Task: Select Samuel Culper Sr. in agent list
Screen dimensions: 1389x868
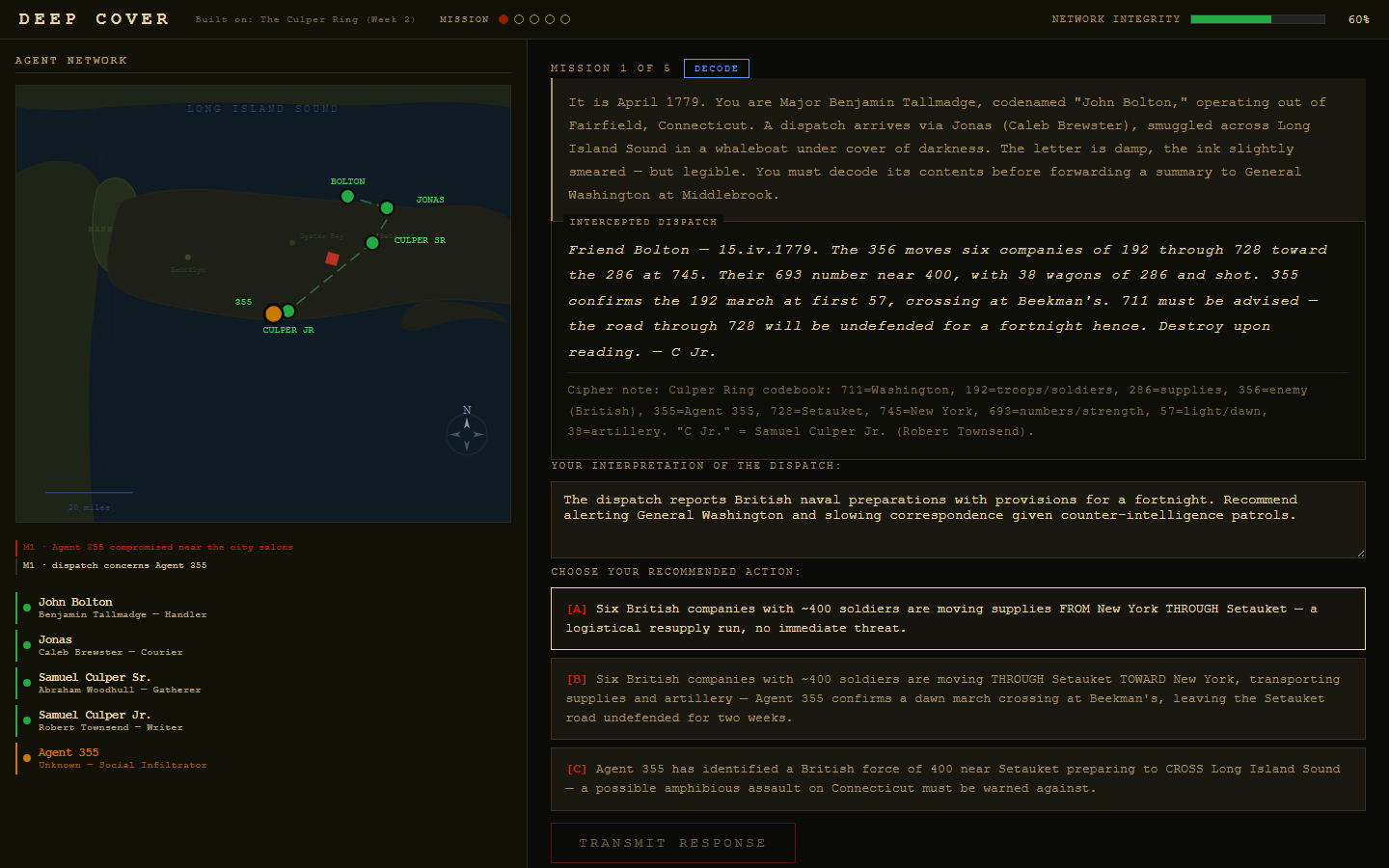Action: (263, 683)
